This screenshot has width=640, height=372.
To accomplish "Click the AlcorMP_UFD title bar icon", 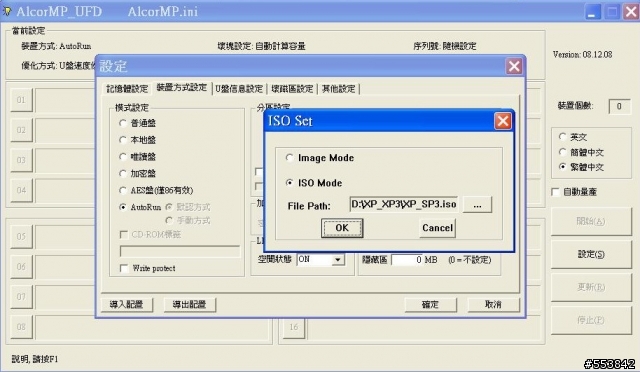I will point(7,11).
